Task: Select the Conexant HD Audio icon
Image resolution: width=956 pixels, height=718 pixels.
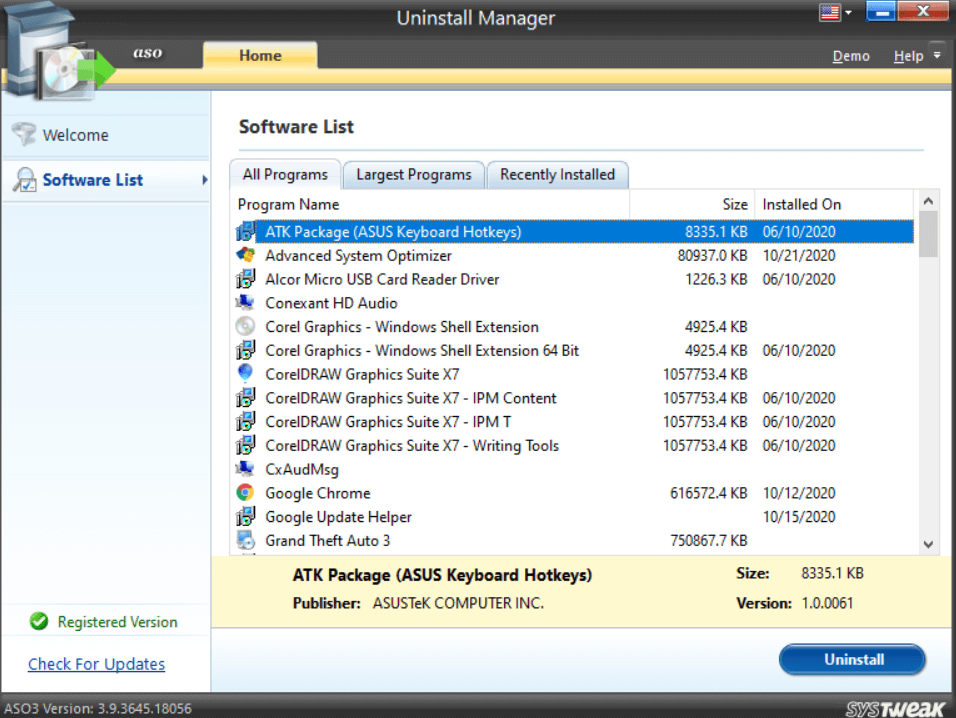Action: pyautogui.click(x=245, y=303)
